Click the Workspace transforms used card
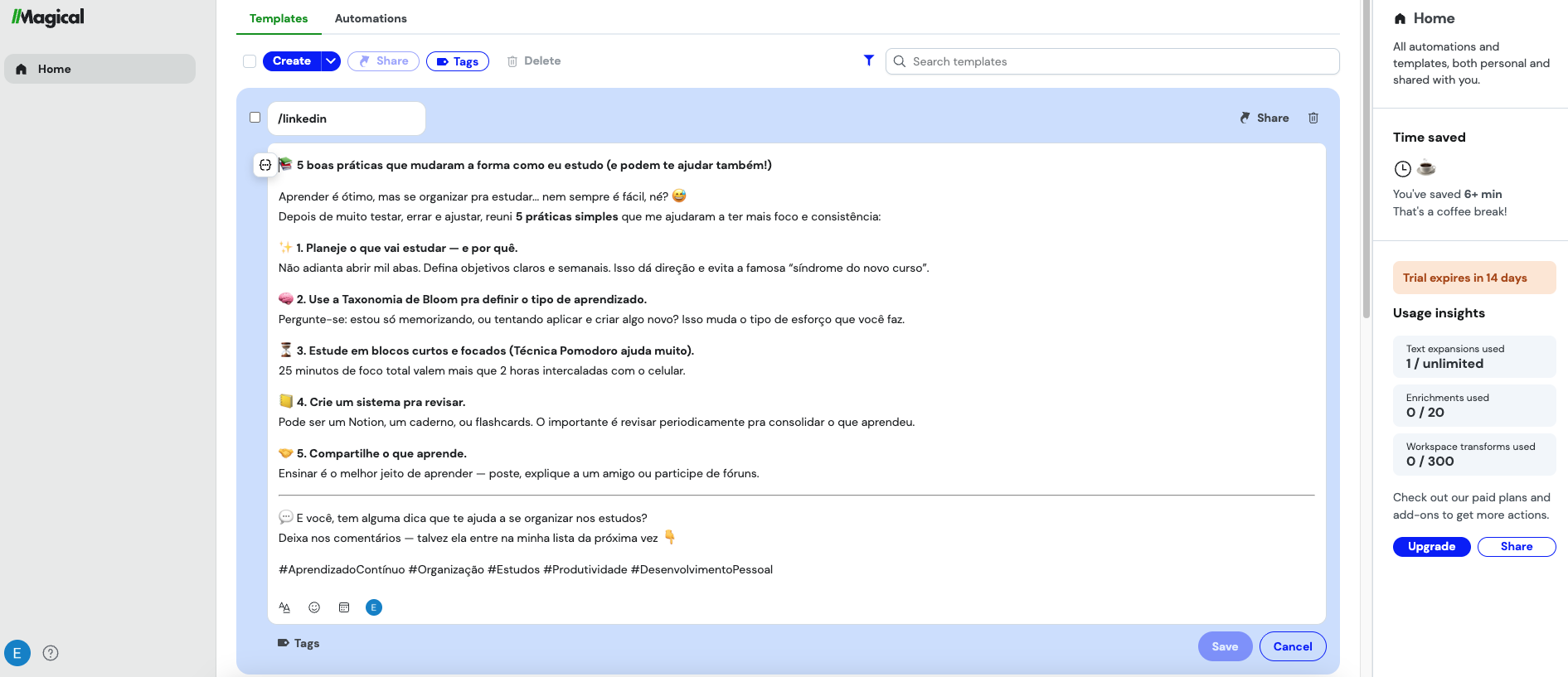1568x677 pixels. point(1474,454)
